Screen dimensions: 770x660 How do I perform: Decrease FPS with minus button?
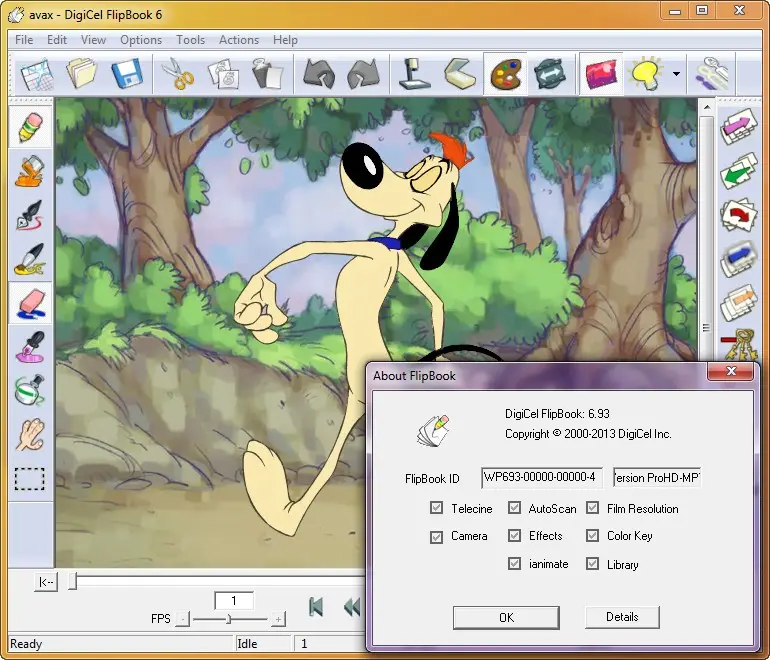[x=182, y=619]
